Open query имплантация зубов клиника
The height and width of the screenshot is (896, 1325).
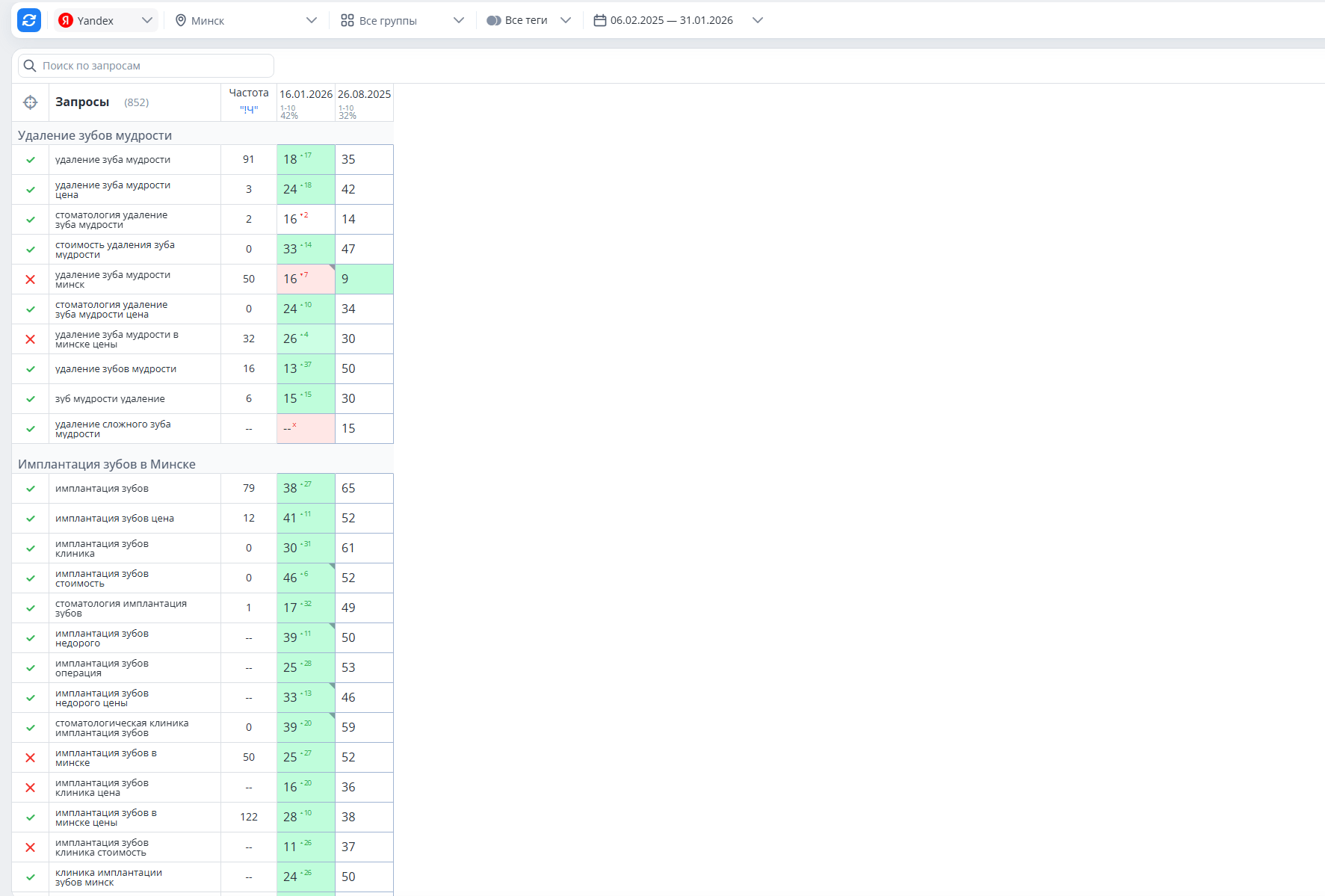pos(102,549)
